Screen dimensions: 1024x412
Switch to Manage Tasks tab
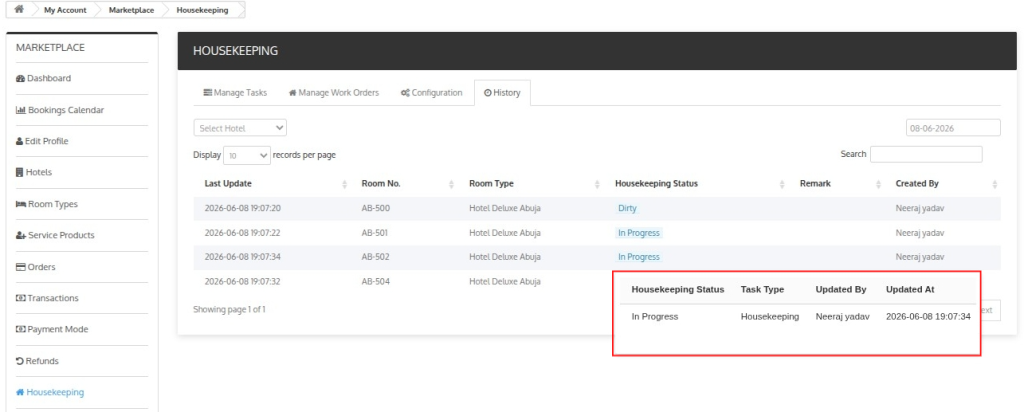(x=235, y=93)
